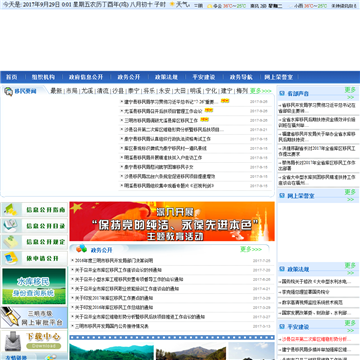Click the small icon before 平安建设 sidebar heading

pos(282,327)
